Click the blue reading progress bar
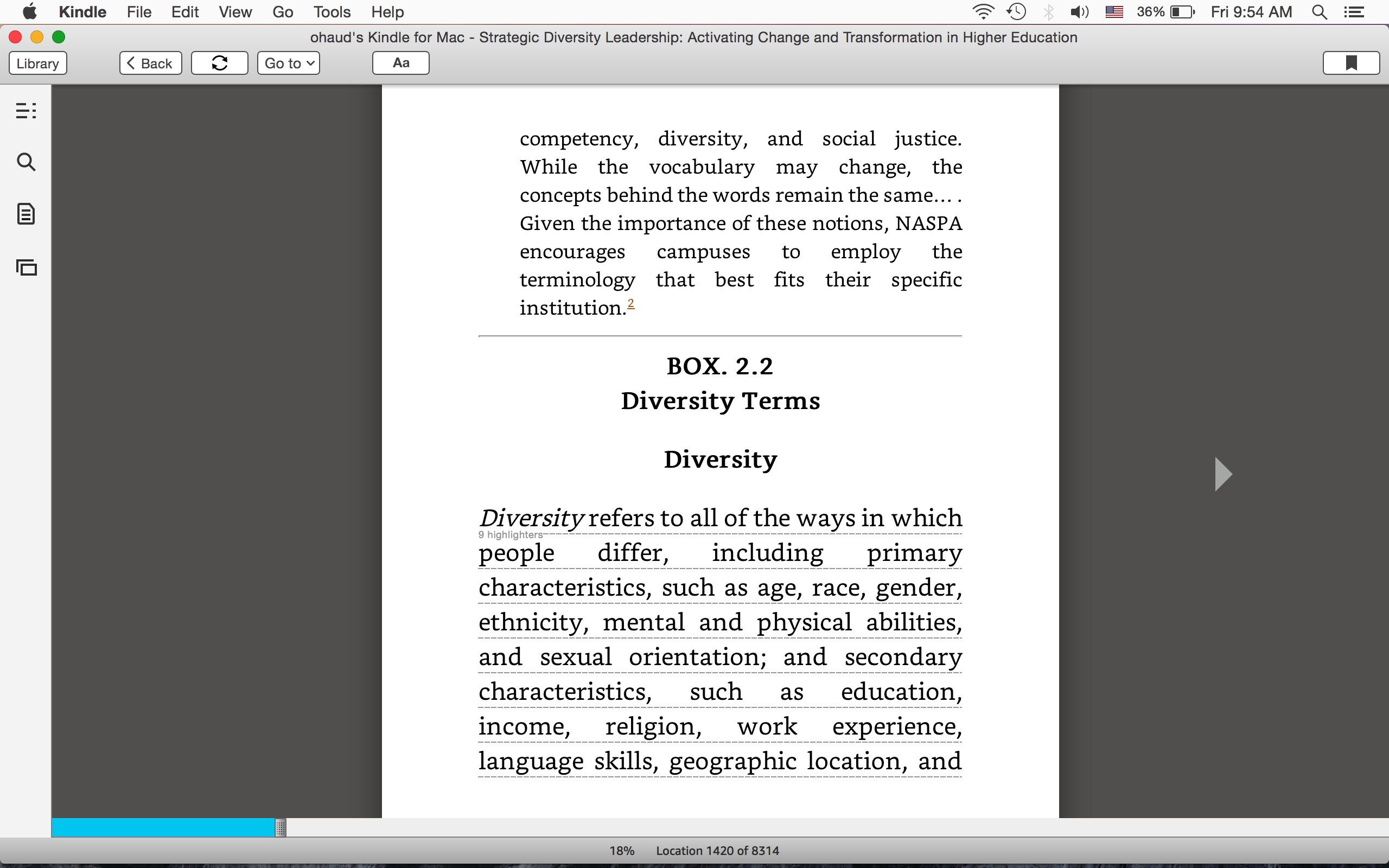This screenshot has width=1389, height=868. click(x=163, y=827)
